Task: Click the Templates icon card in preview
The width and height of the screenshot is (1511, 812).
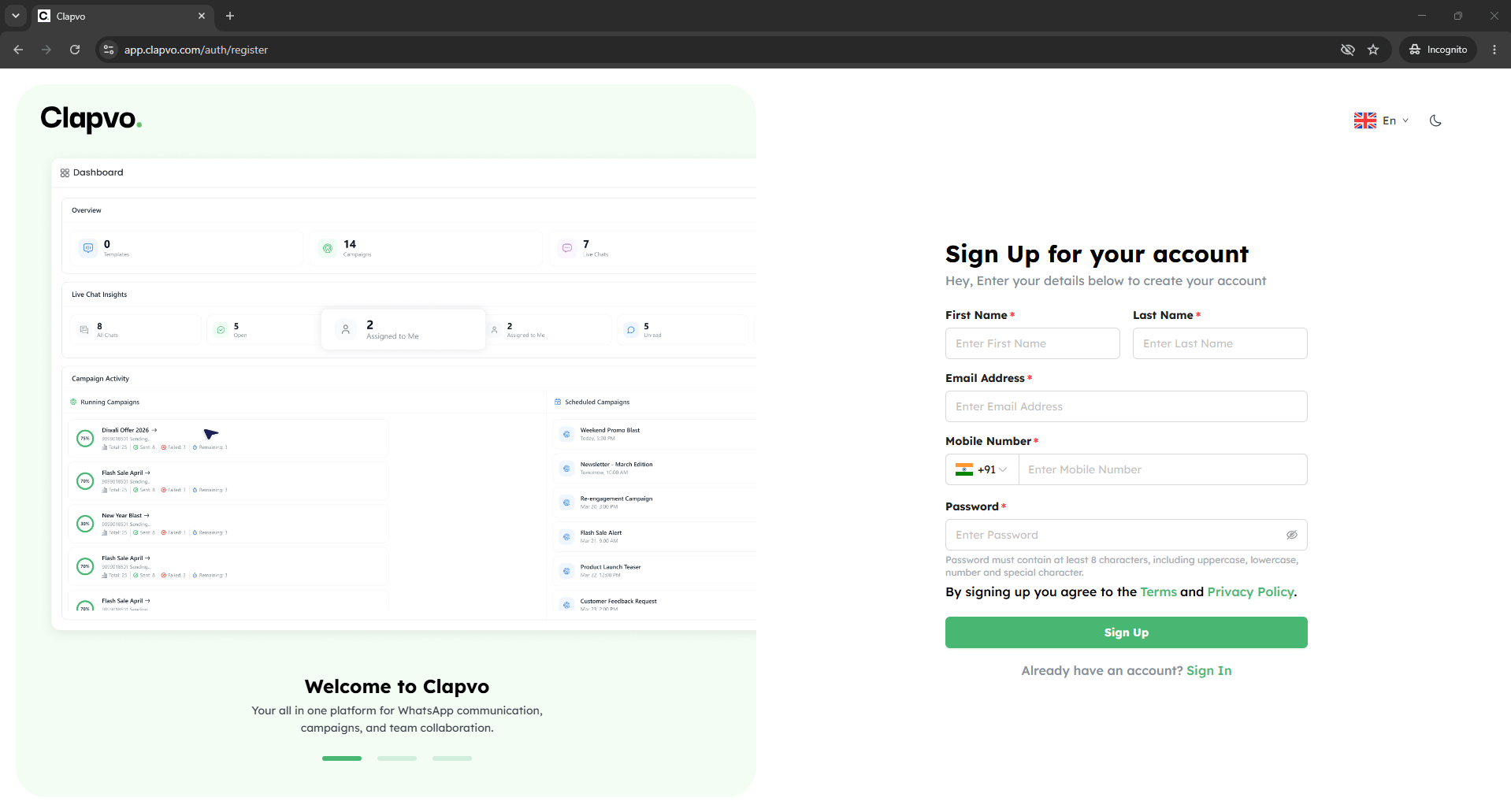Action: click(x=88, y=248)
